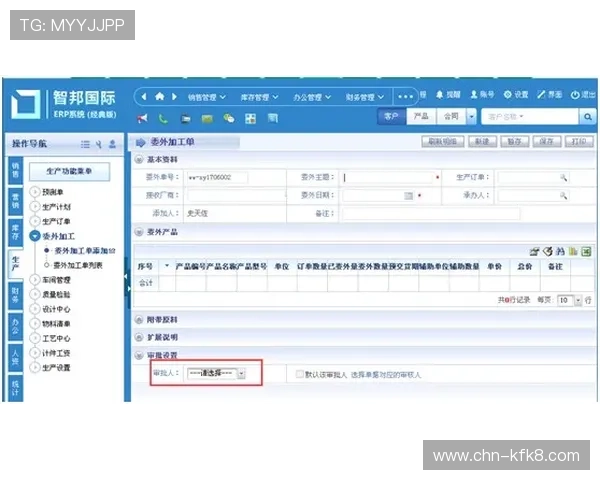
Task: Collapse the 委外产品 section
Action: pyautogui.click(x=139, y=232)
